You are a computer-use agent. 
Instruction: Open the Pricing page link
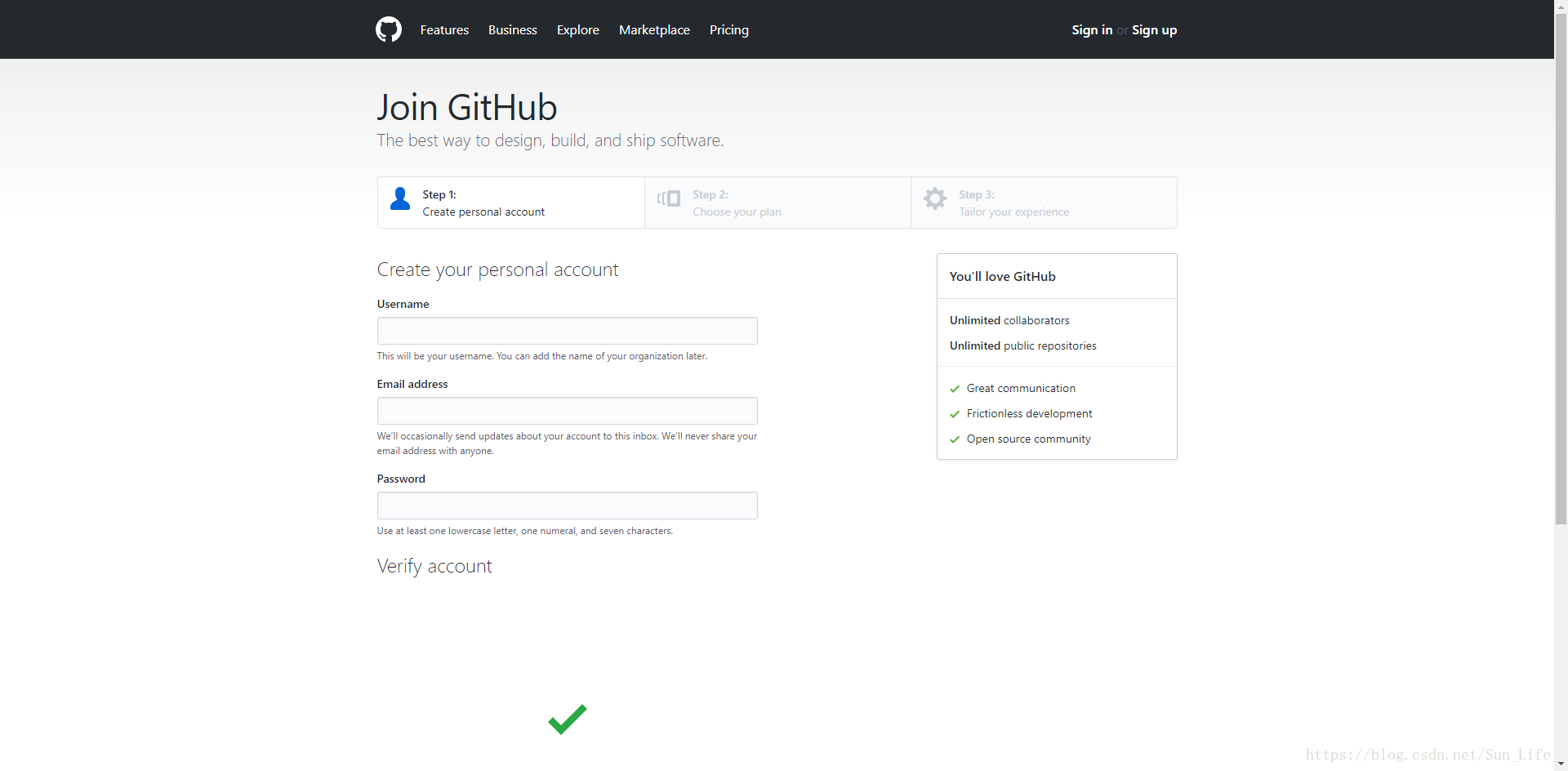(729, 29)
